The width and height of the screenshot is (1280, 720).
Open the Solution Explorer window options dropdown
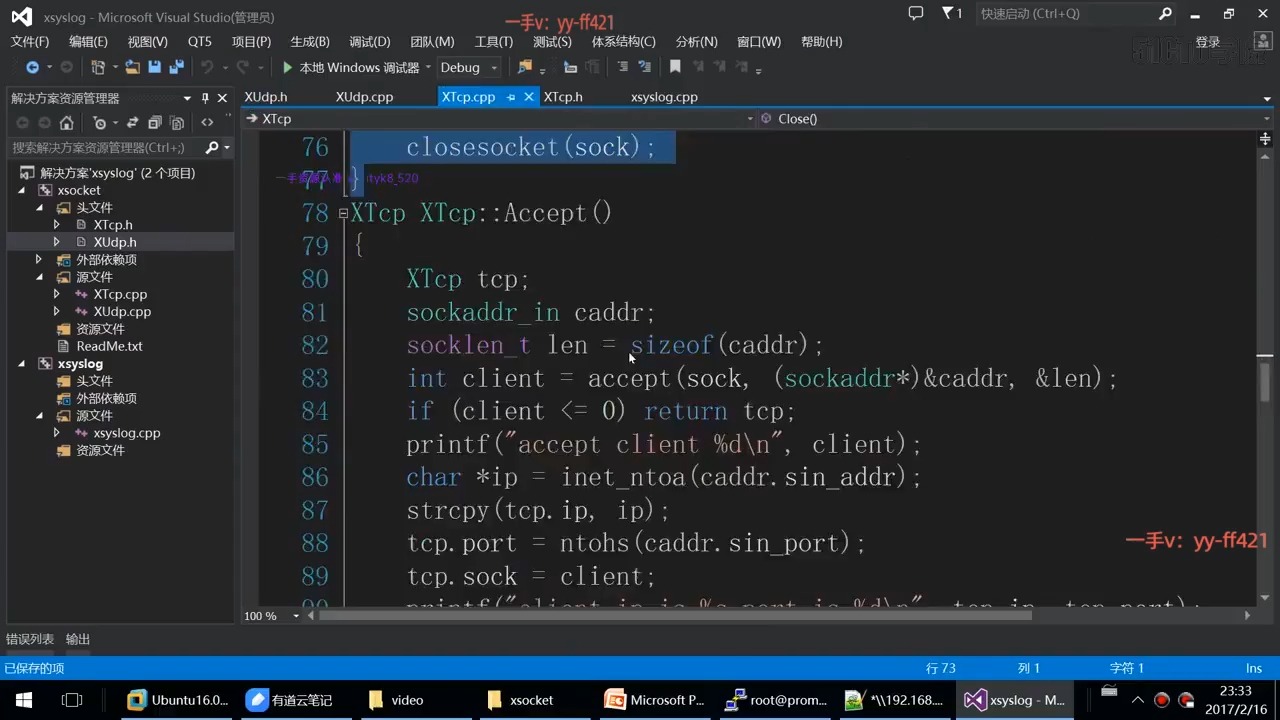point(187,98)
